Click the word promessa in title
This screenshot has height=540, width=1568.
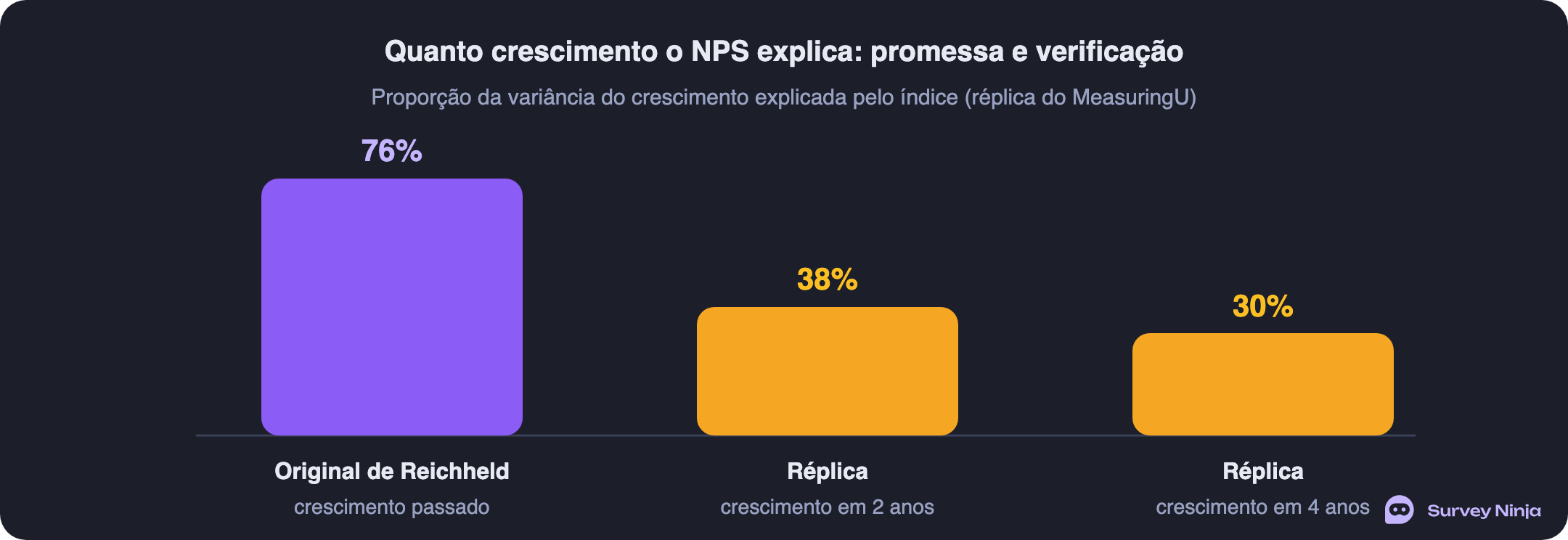pos(936,52)
